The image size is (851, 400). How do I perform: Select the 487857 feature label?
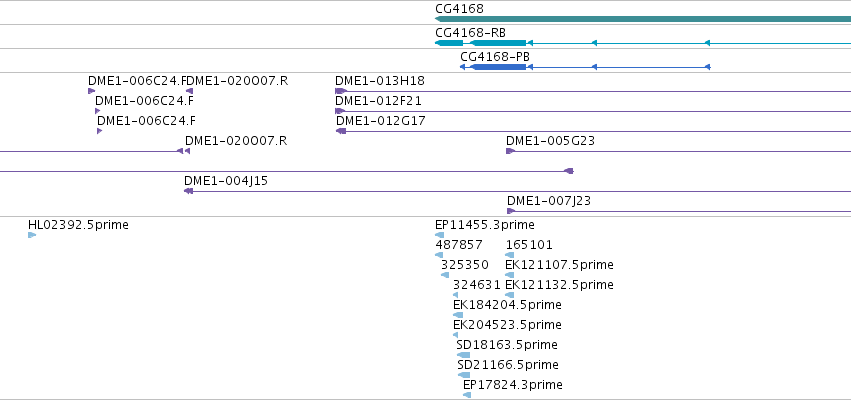[459, 245]
